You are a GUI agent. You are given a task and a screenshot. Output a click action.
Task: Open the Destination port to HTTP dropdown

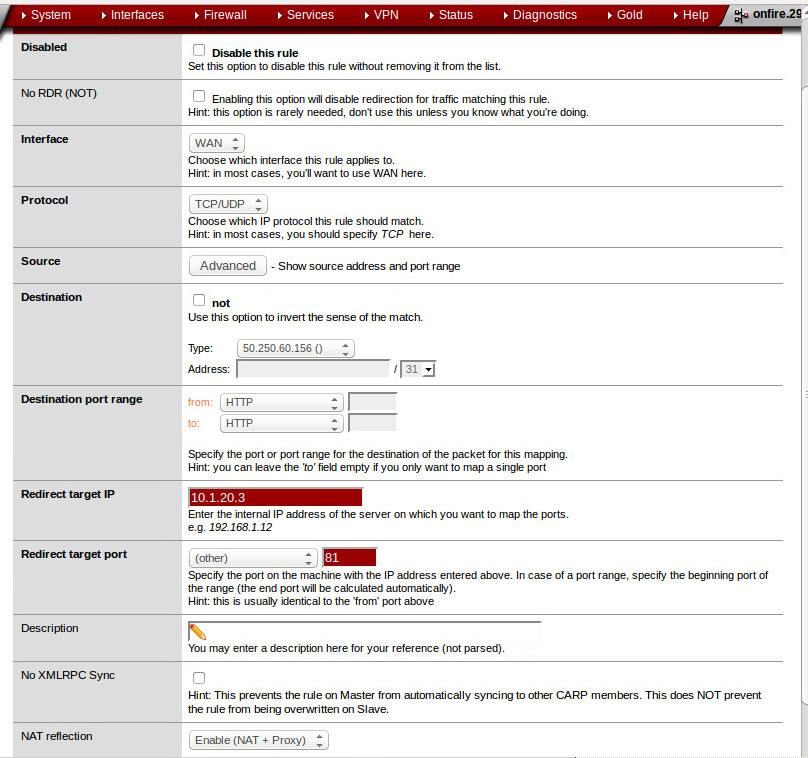[281, 424]
